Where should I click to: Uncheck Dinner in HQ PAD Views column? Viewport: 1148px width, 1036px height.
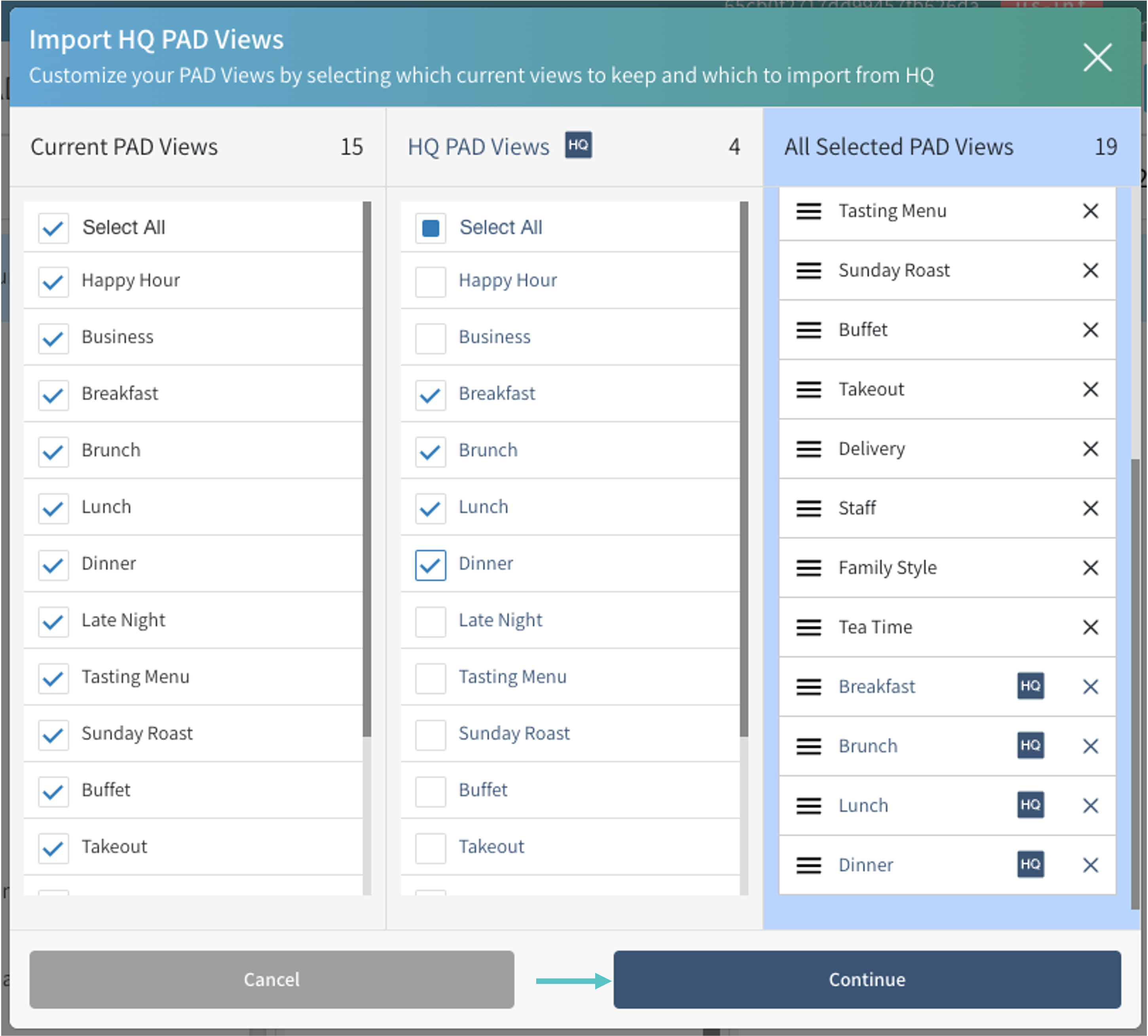click(431, 565)
